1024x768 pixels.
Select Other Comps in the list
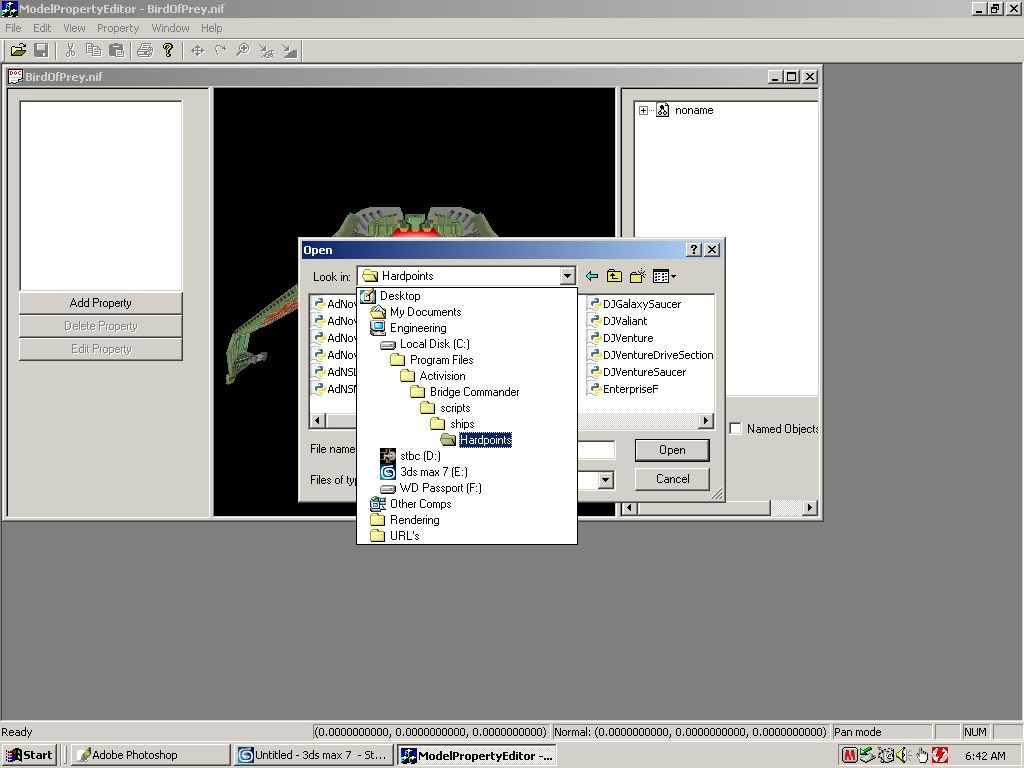pyautogui.click(x=420, y=504)
